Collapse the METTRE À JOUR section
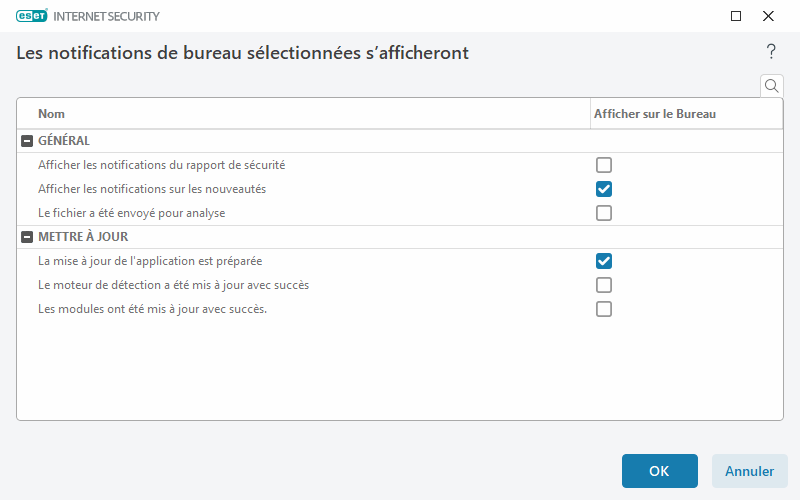Viewport: 800px width, 500px height. click(27, 237)
